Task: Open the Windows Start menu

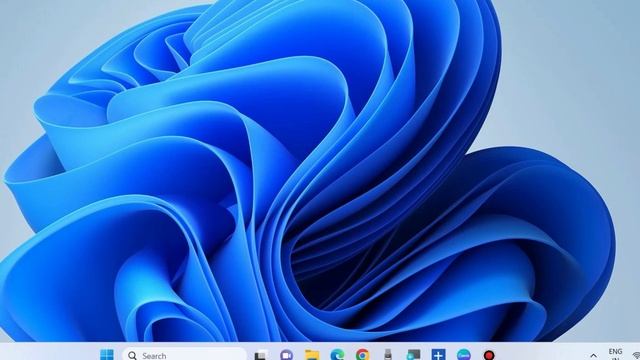Action: [x=107, y=355]
